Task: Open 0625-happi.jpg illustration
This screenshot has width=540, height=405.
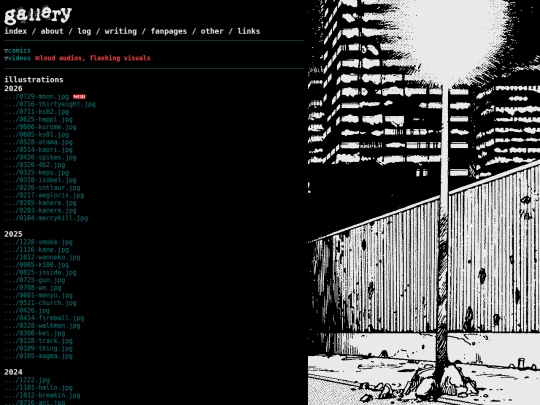Action: pos(39,120)
